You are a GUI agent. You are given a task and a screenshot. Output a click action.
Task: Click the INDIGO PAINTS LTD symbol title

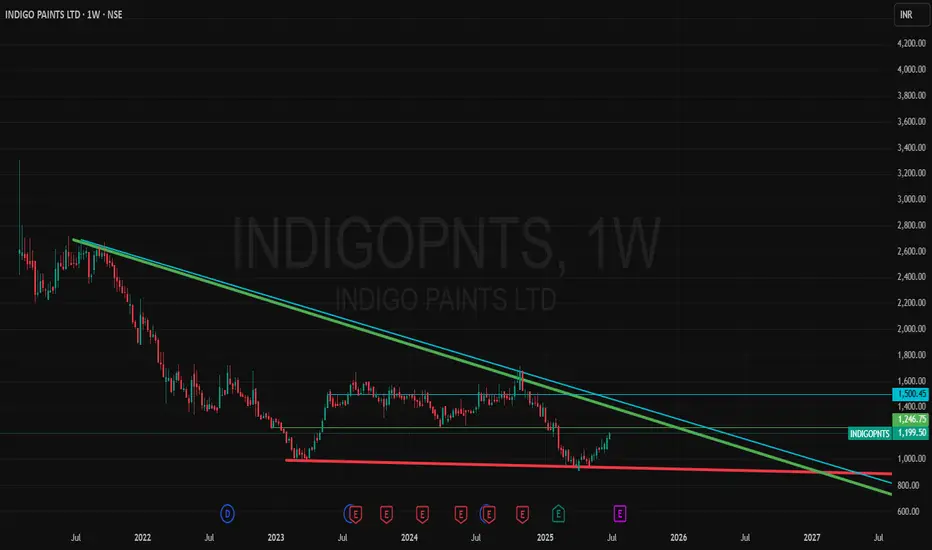(43, 14)
